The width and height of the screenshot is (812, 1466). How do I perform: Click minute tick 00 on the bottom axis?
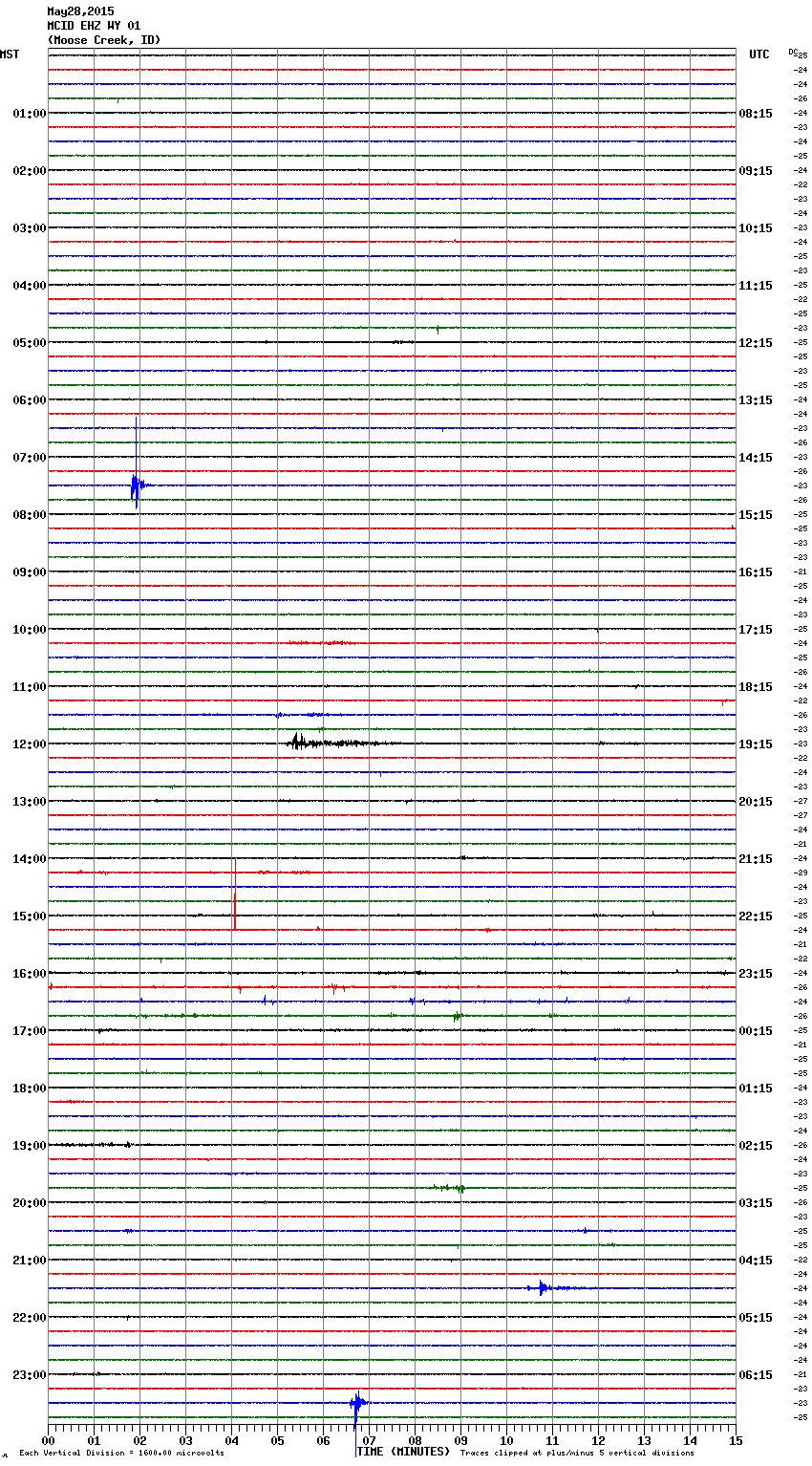coord(48,1440)
